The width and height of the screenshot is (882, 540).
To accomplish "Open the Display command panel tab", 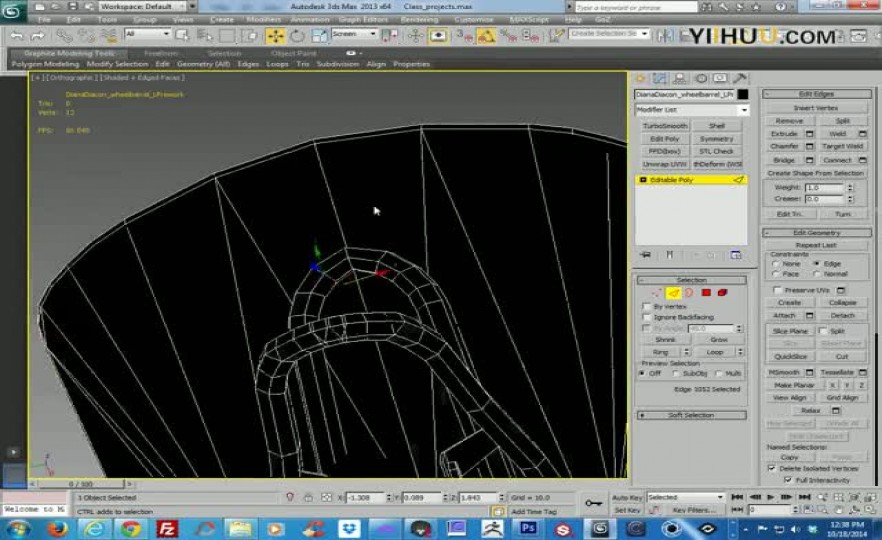I will pos(720,79).
